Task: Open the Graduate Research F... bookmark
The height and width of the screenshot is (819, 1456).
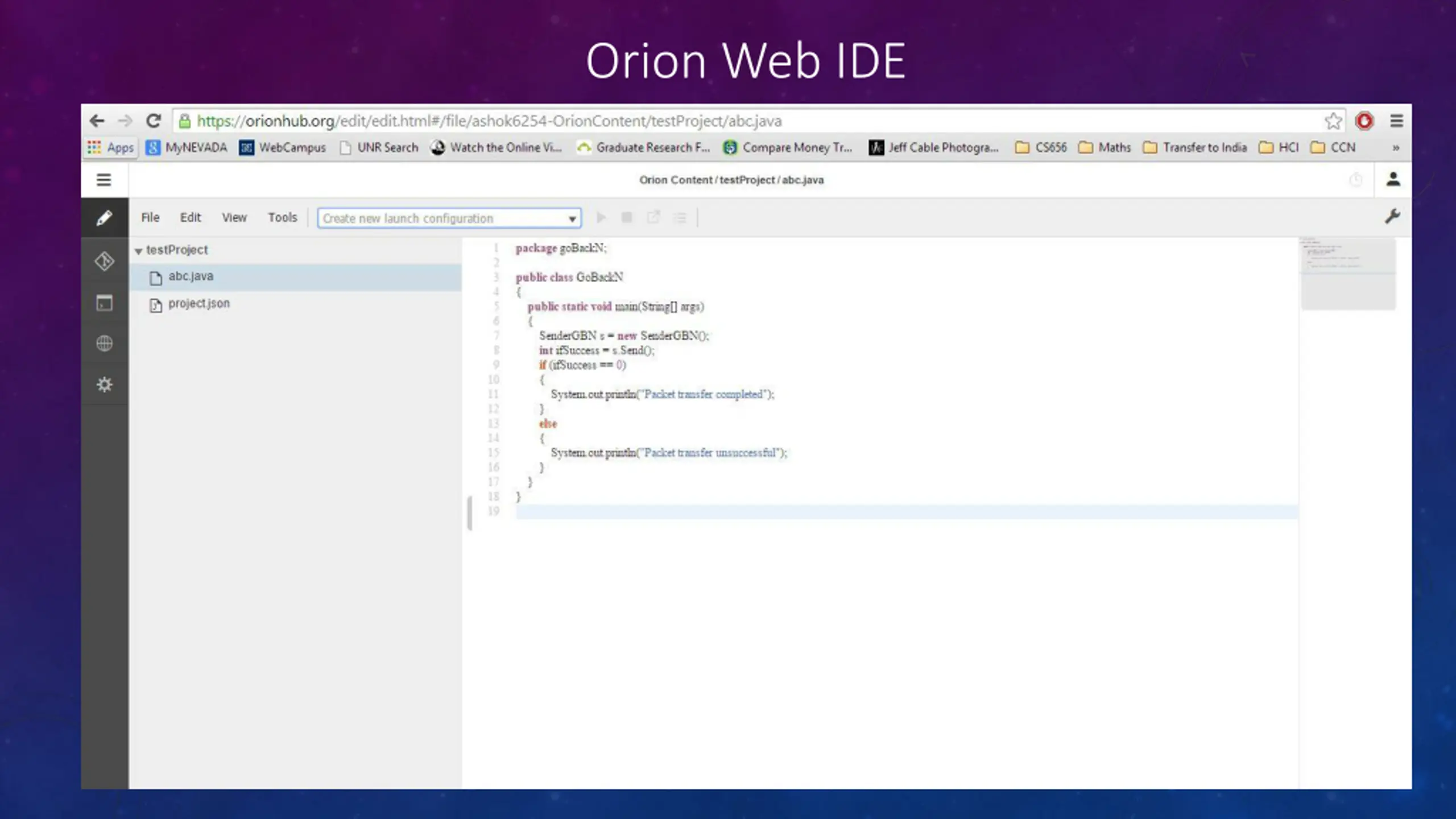Action: click(x=644, y=148)
